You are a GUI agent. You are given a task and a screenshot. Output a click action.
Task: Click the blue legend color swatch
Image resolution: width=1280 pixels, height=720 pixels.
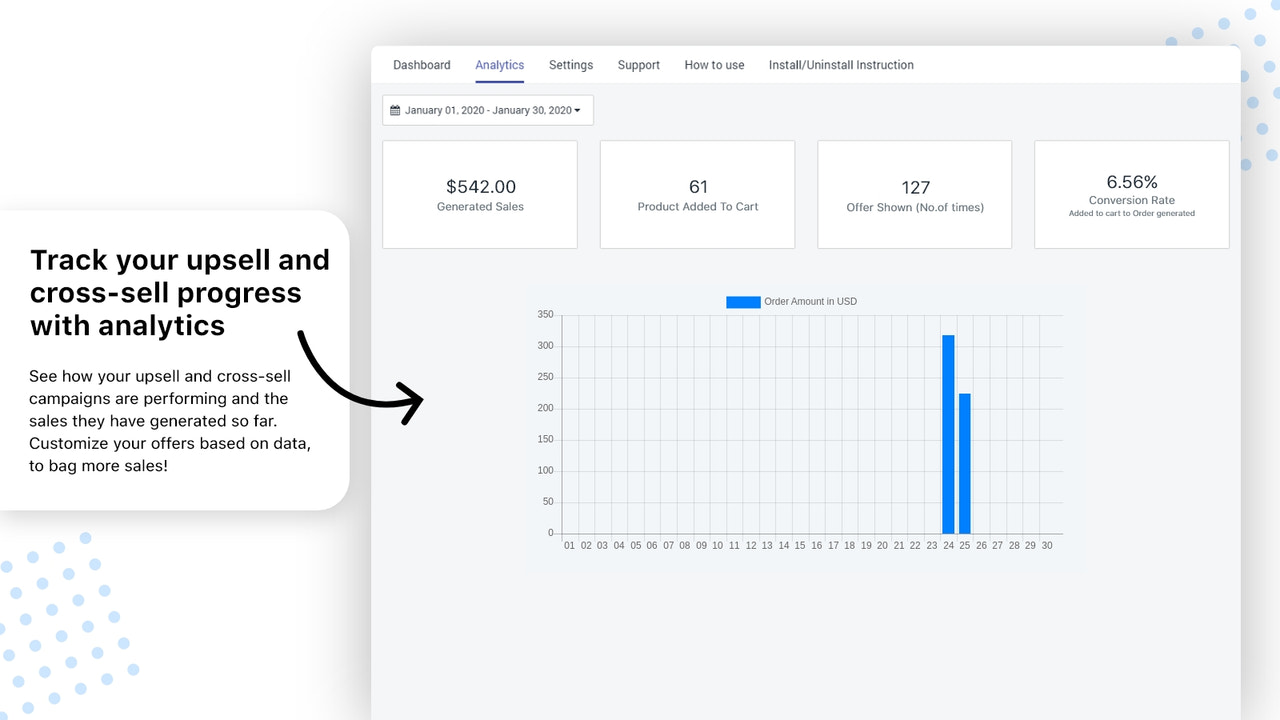point(742,301)
